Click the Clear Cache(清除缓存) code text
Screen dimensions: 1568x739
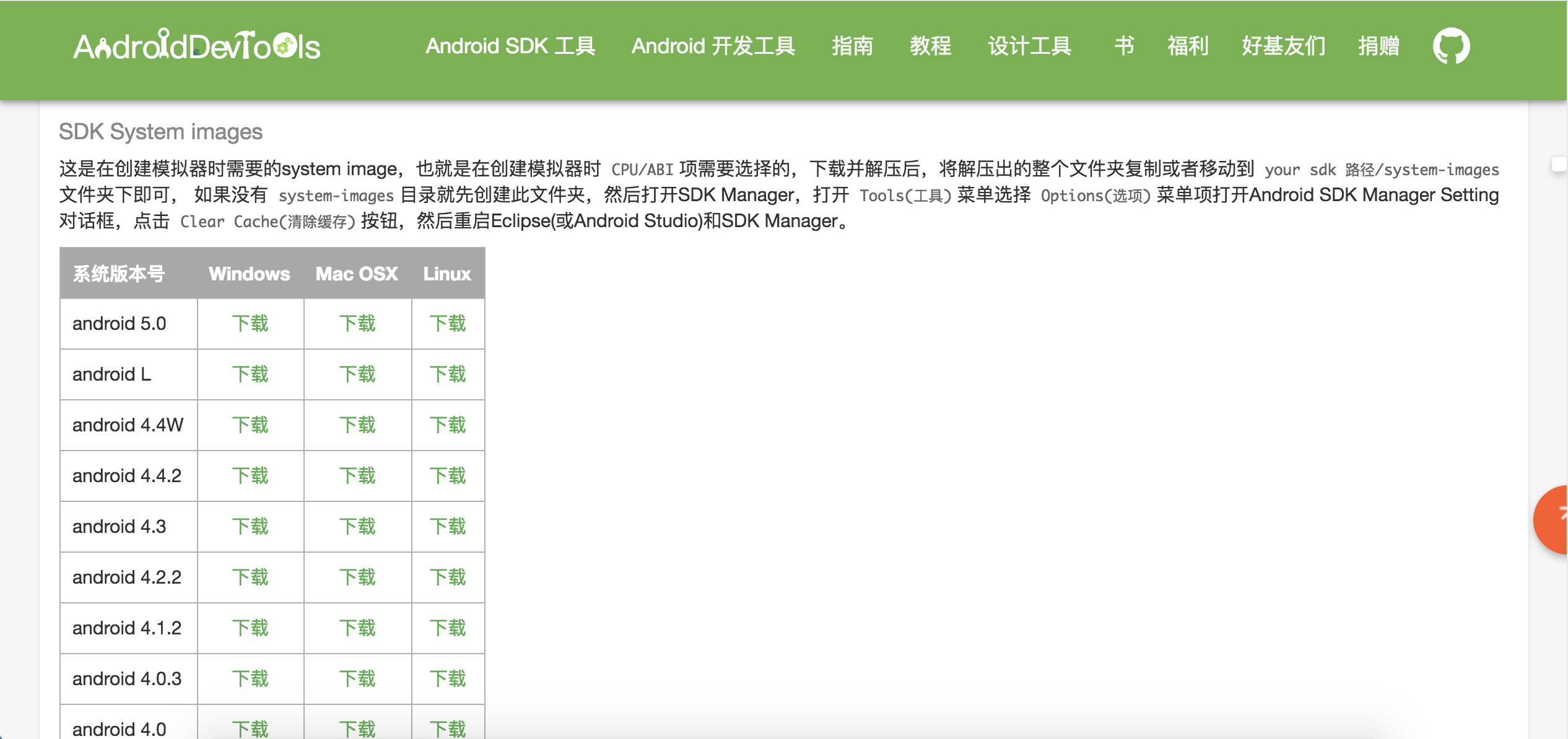pyautogui.click(x=268, y=222)
